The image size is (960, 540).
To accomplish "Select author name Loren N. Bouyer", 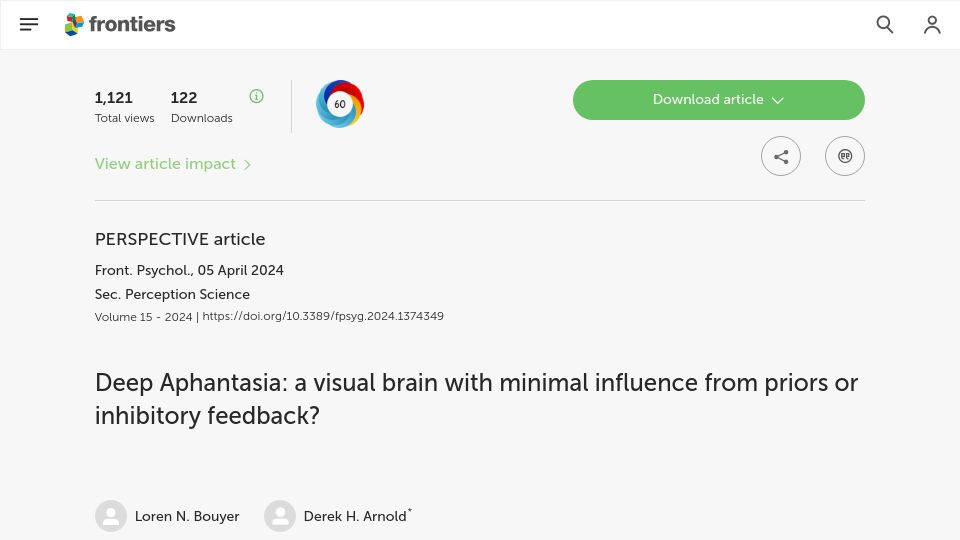I will (x=187, y=516).
